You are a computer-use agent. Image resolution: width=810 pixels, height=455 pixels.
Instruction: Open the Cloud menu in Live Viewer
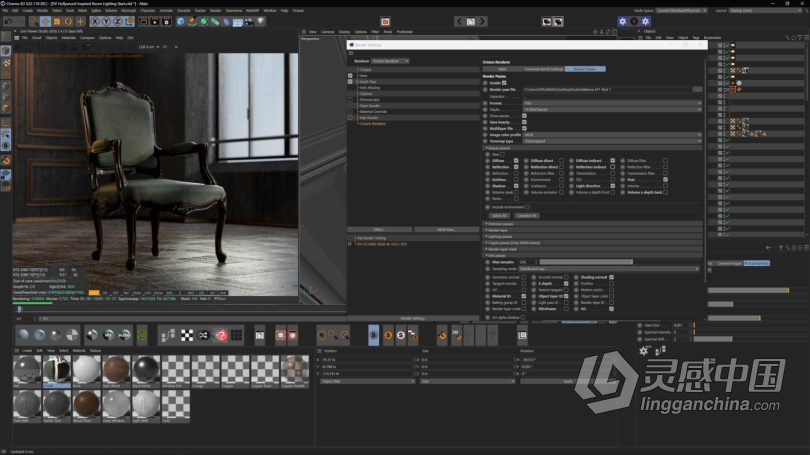pos(37,38)
